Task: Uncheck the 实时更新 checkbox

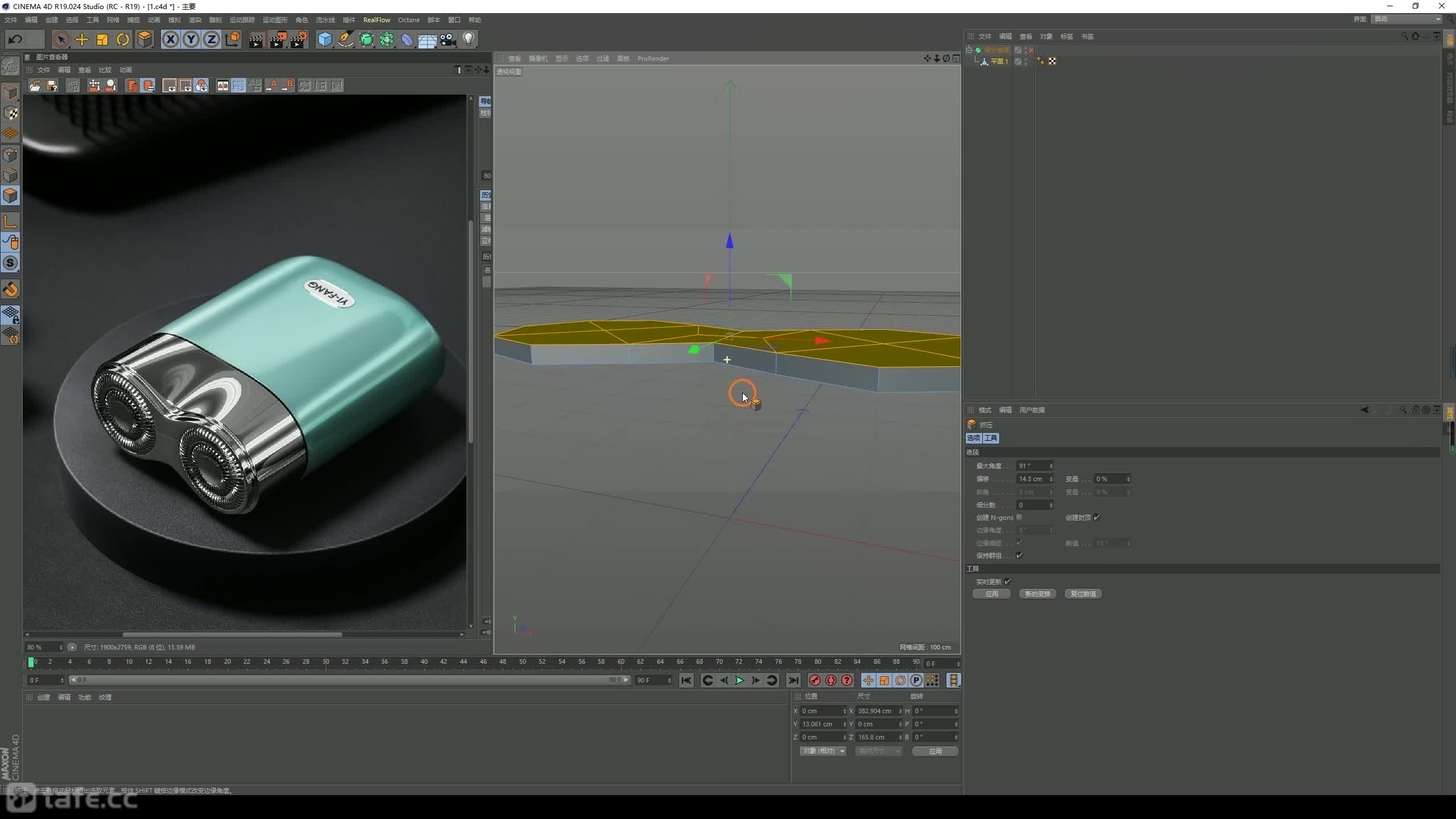Action: coord(1007,581)
